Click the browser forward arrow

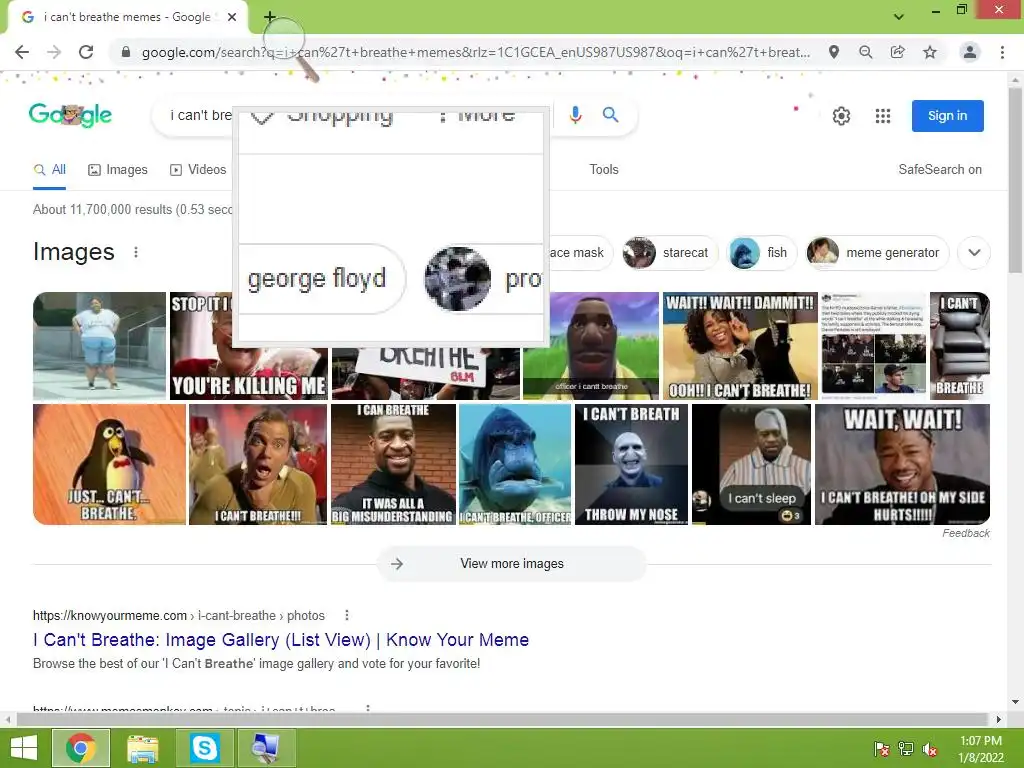[x=54, y=52]
